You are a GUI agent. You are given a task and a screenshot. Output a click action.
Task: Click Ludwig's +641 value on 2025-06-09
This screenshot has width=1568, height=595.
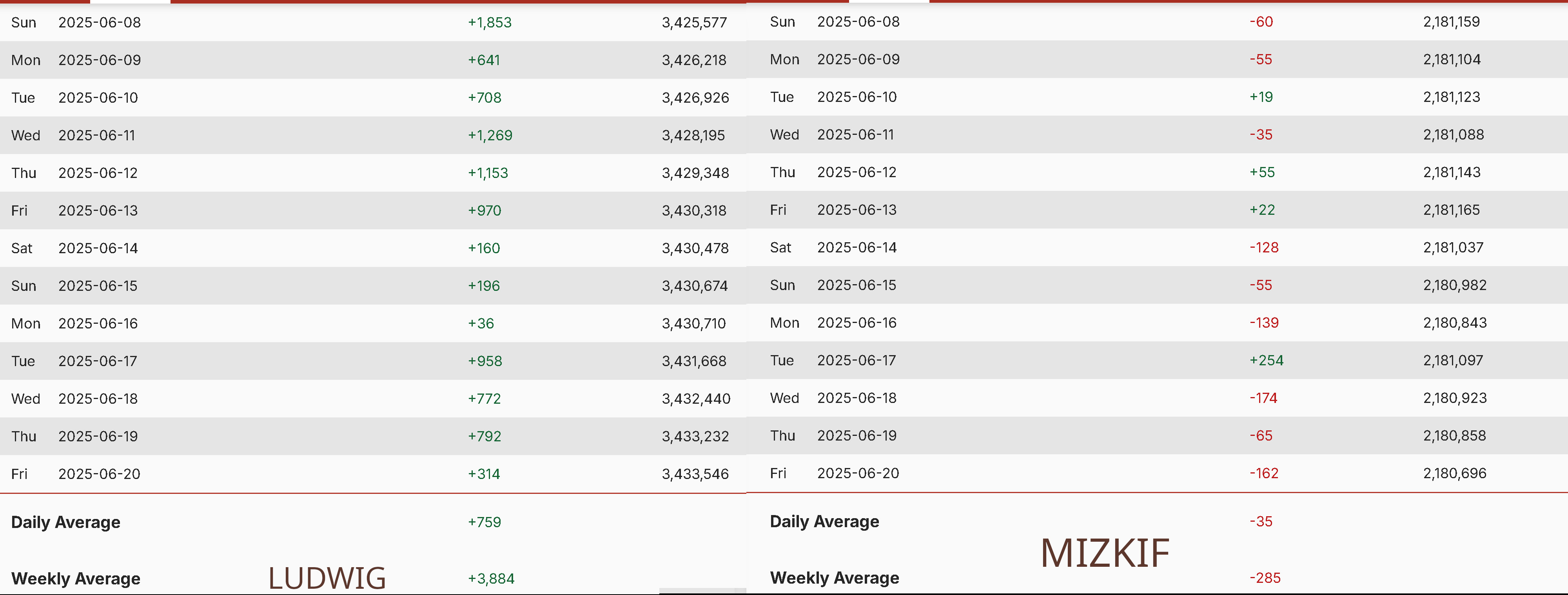(484, 60)
